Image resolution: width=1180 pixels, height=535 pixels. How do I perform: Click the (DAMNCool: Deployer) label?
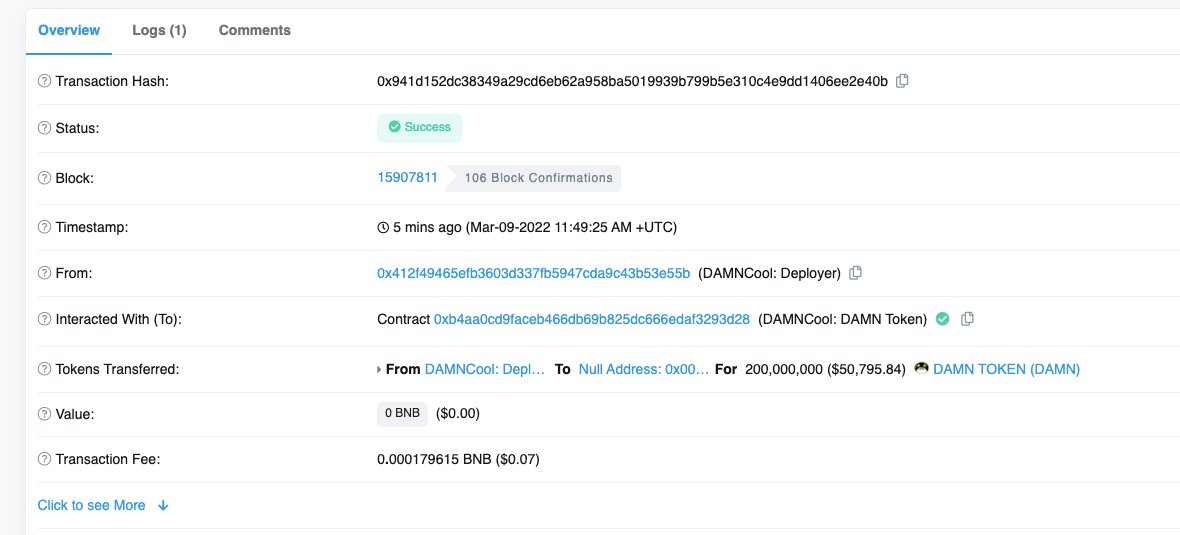click(x=770, y=273)
